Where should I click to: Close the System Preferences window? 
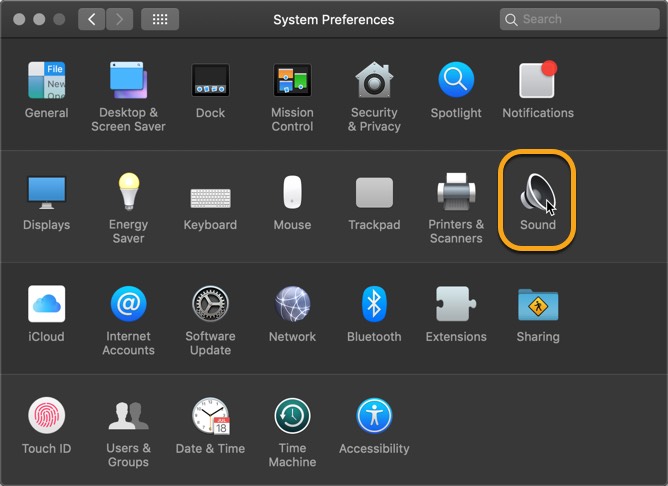pos(19,19)
